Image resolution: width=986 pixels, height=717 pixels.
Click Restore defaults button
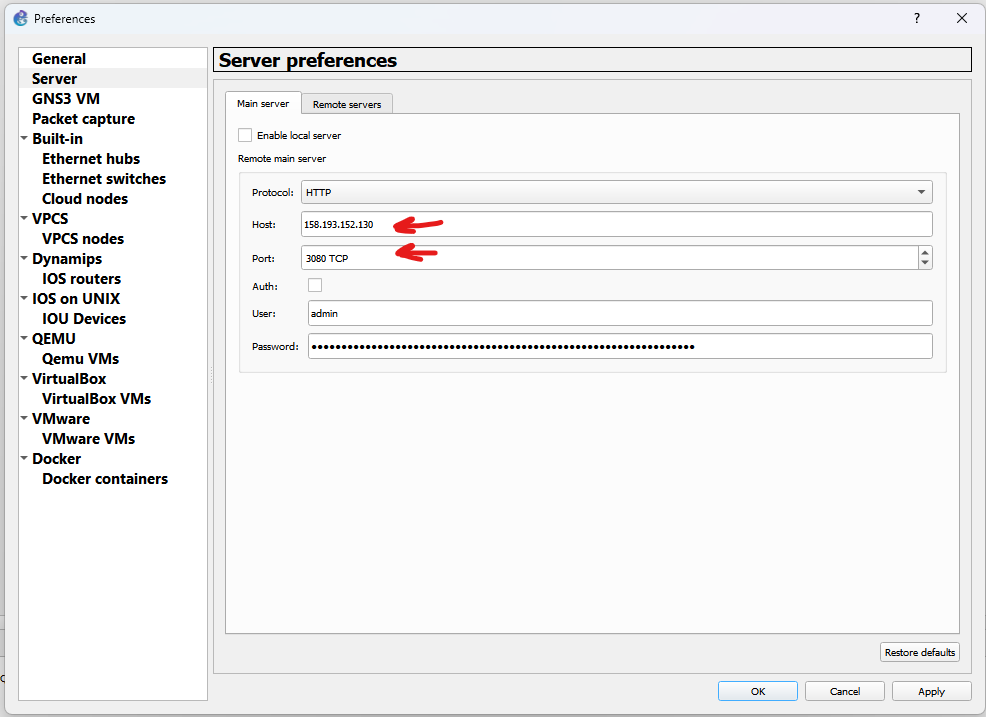(920, 652)
